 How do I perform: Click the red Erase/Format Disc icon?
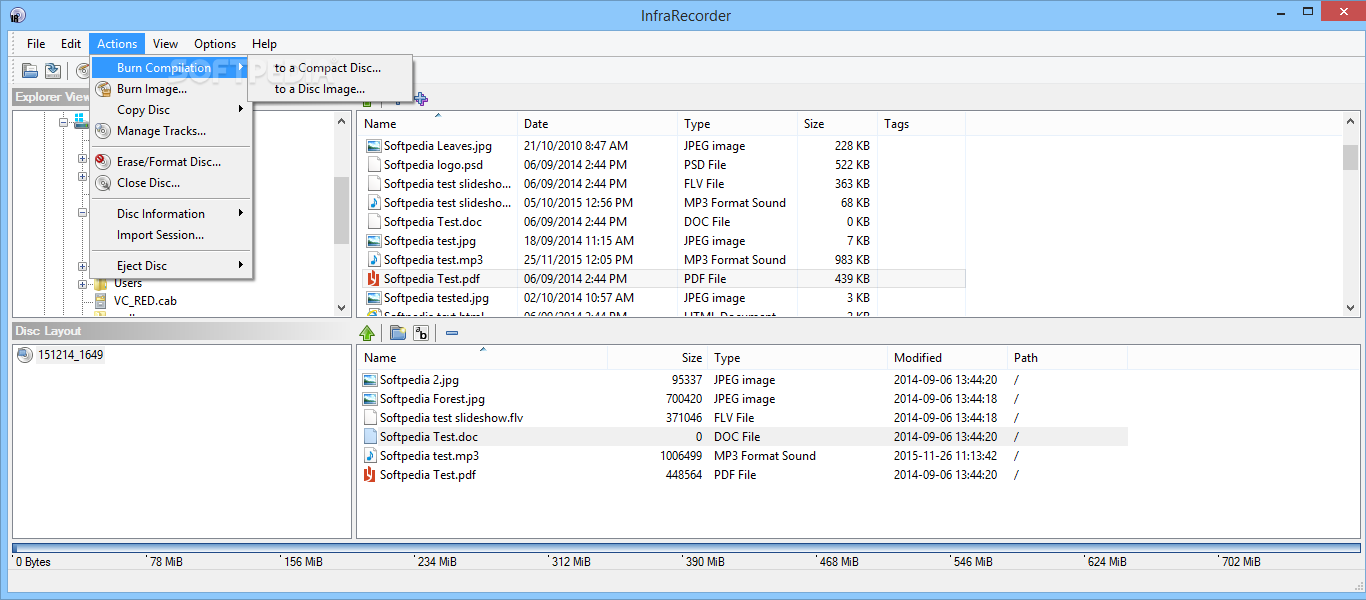pyautogui.click(x=102, y=162)
